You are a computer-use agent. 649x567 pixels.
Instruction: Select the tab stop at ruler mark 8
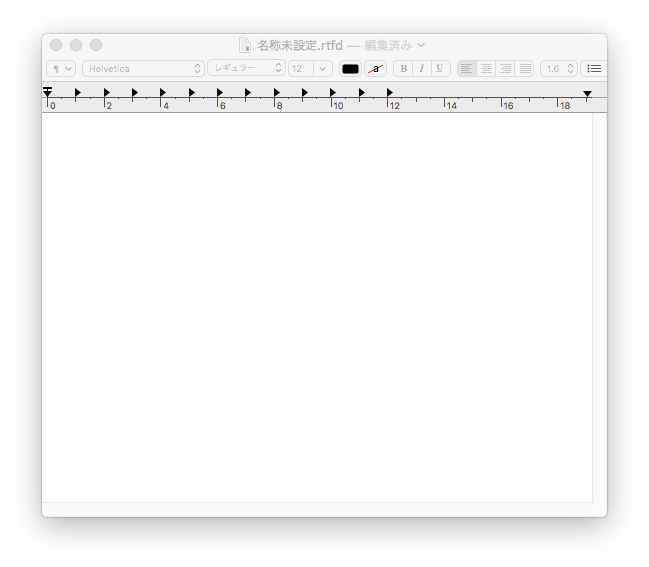tap(276, 92)
